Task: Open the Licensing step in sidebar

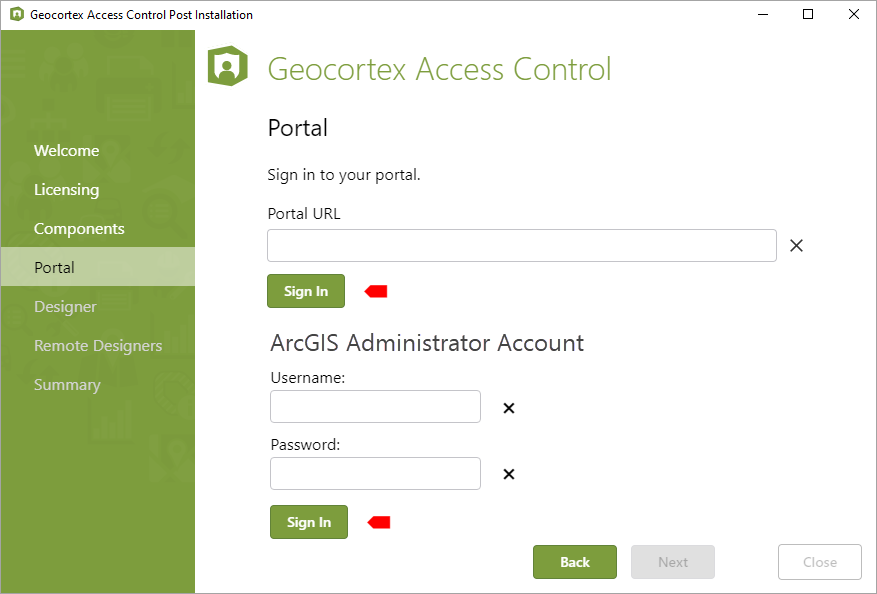Action: [x=67, y=190]
